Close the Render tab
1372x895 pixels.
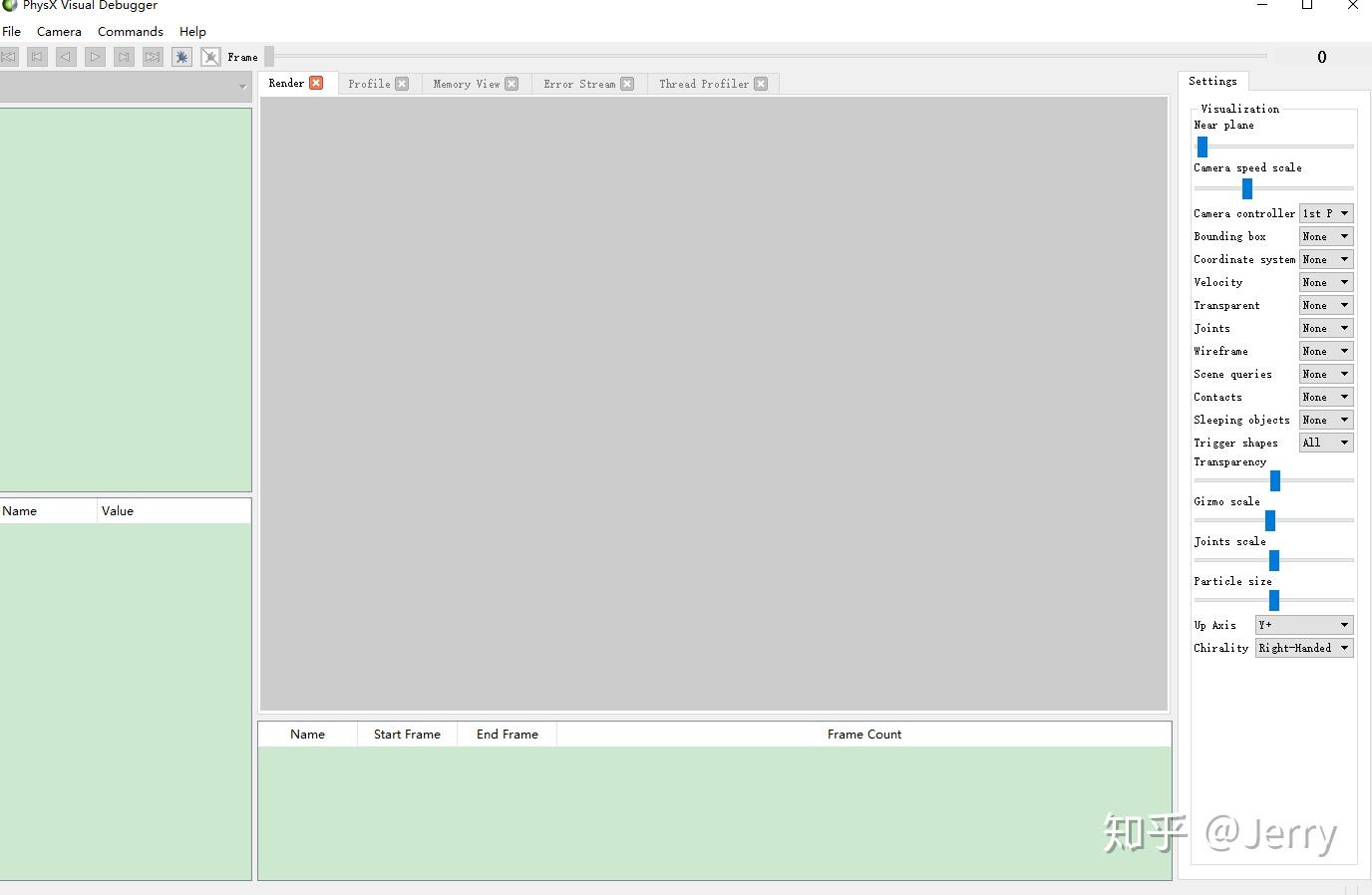point(316,83)
